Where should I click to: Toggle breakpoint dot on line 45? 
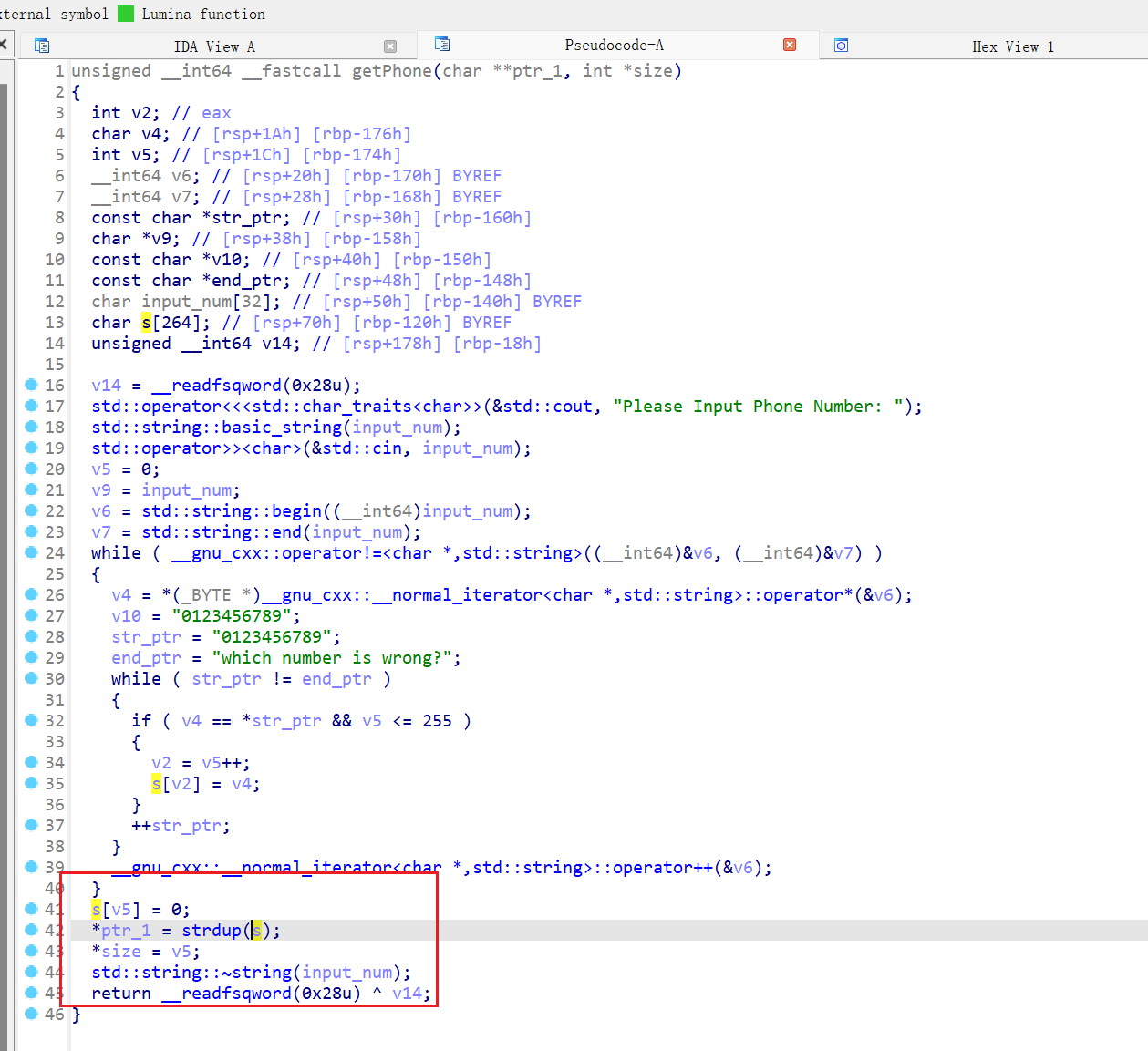pyautogui.click(x=31, y=993)
